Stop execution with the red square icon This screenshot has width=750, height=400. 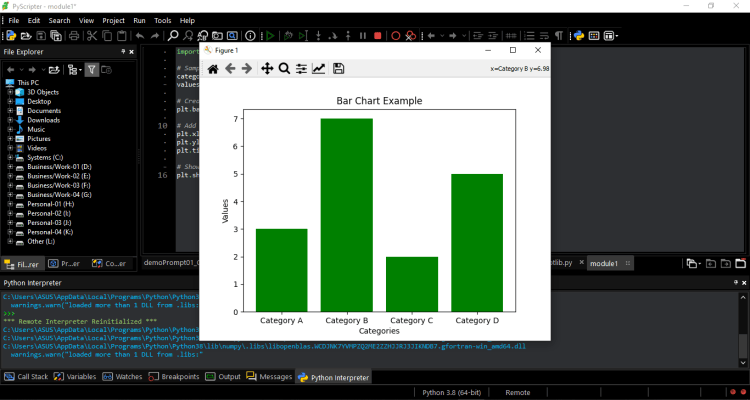[378, 36]
